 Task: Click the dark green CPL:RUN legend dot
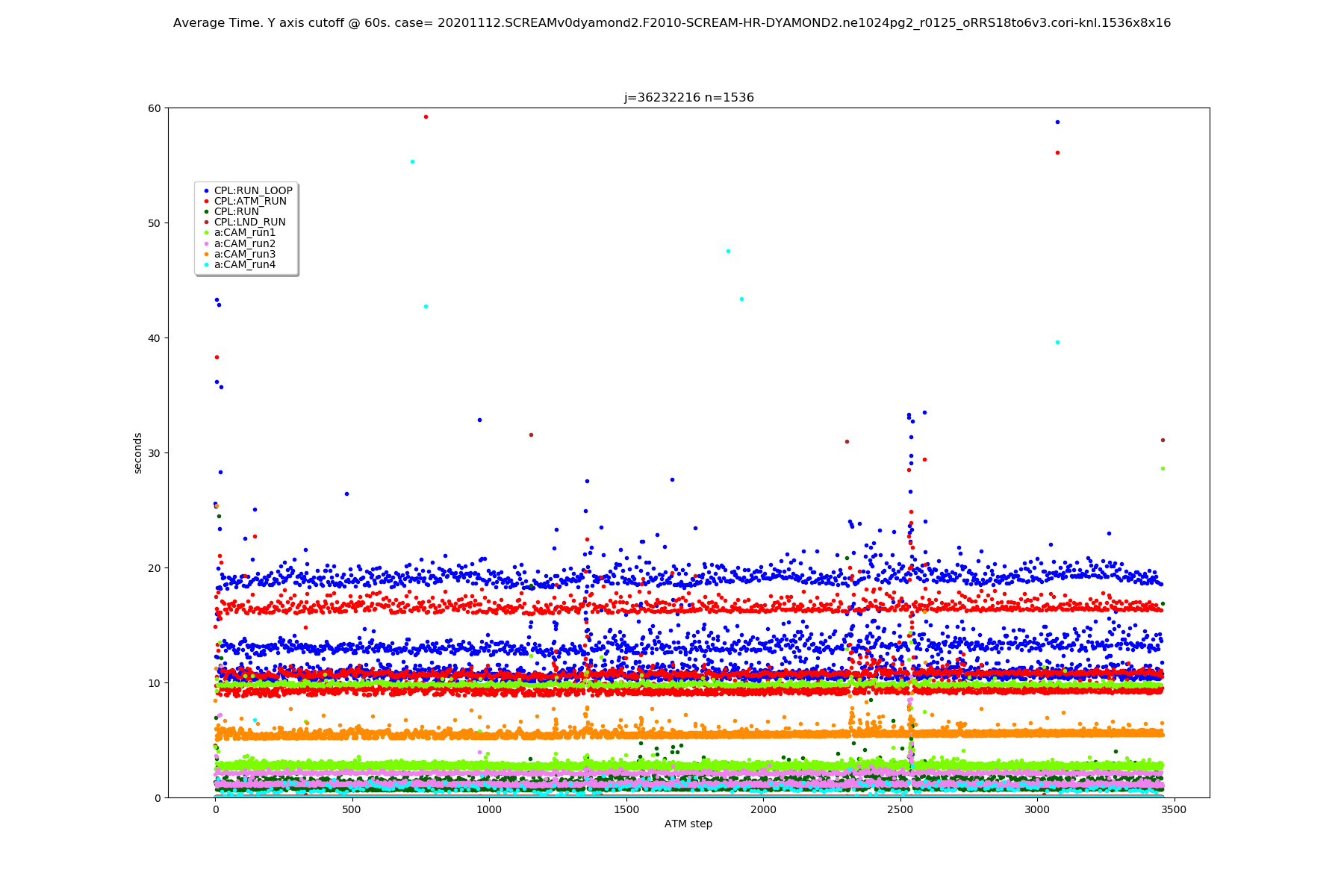point(206,212)
